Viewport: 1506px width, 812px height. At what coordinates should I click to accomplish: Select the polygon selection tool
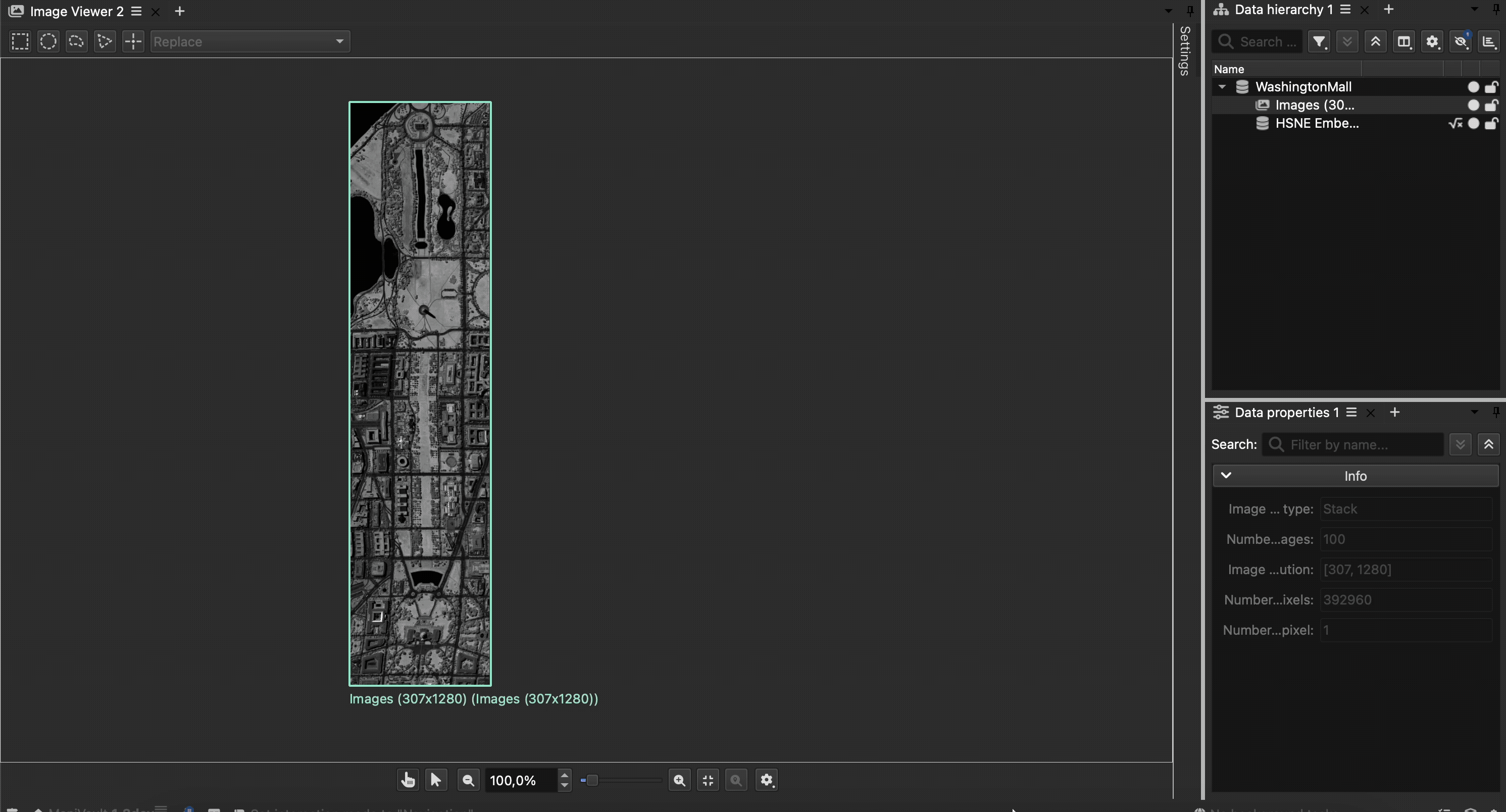105,41
